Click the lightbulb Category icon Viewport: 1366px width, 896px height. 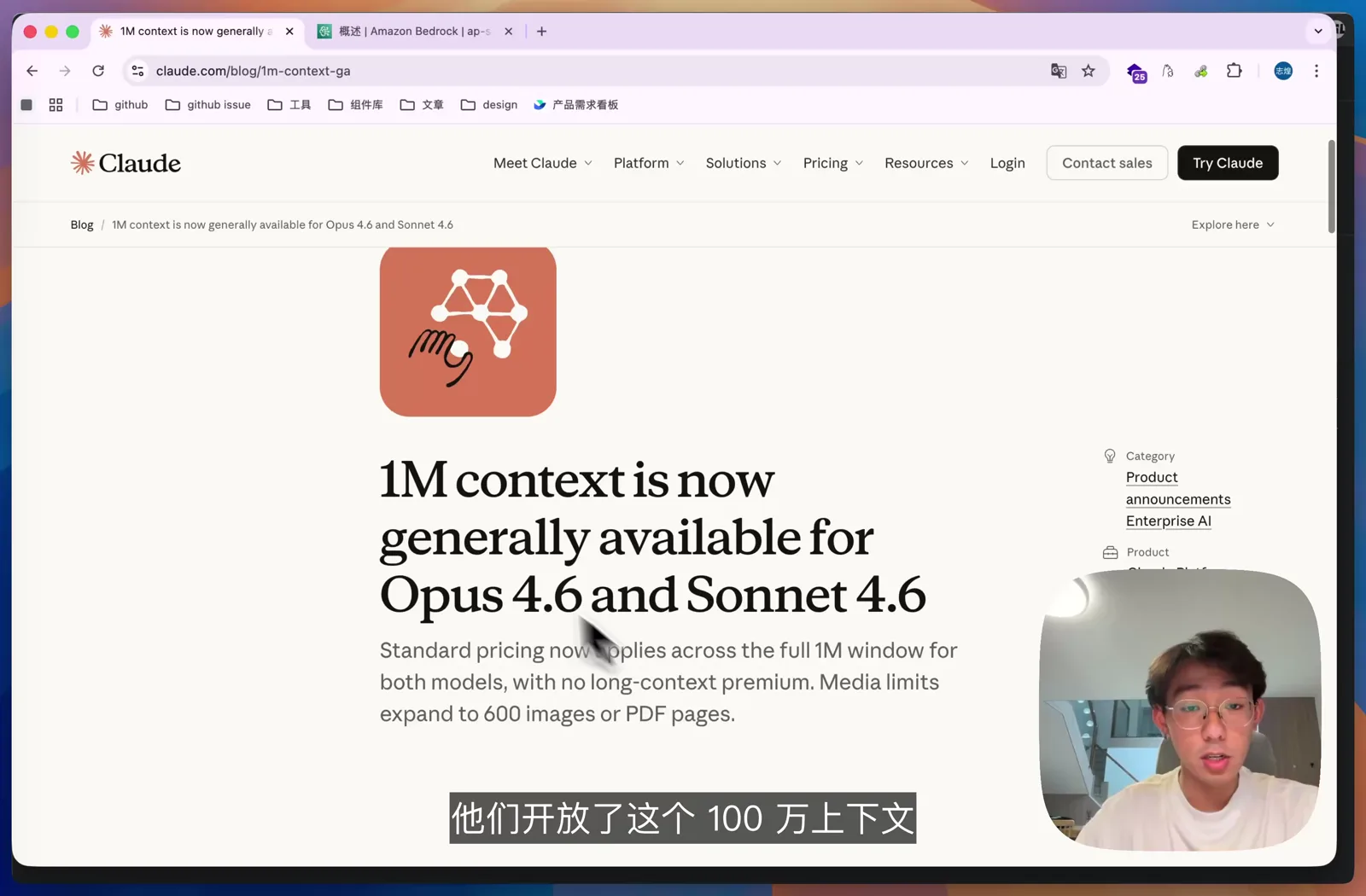1110,457
